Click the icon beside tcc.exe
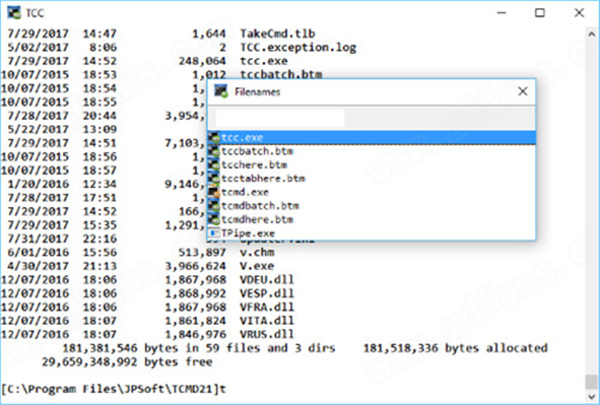600x405 pixels. click(214, 137)
